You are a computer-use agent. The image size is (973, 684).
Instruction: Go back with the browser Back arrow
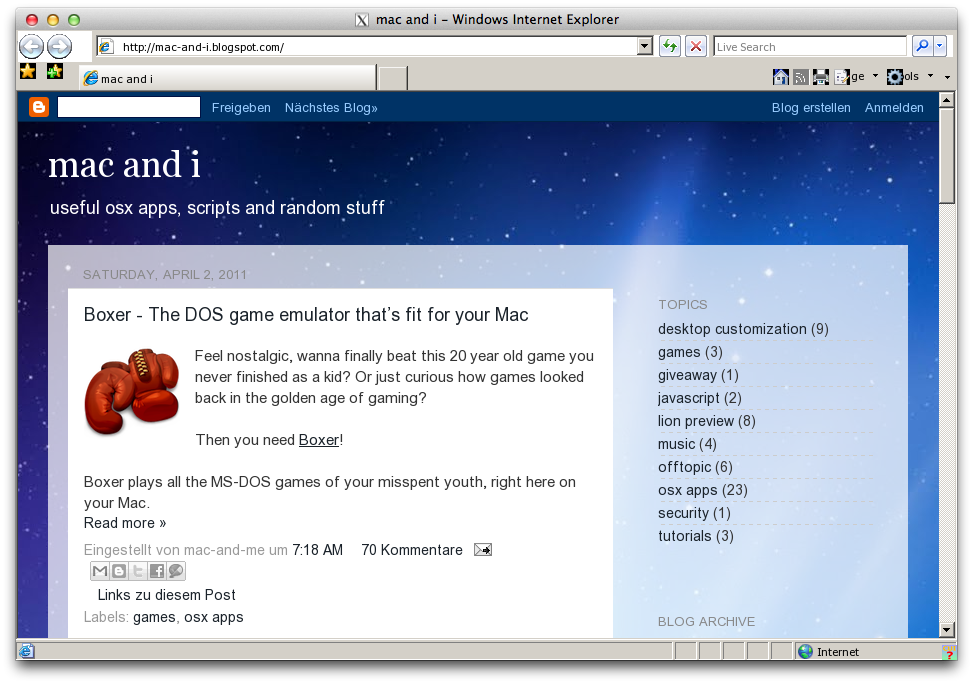click(31, 47)
